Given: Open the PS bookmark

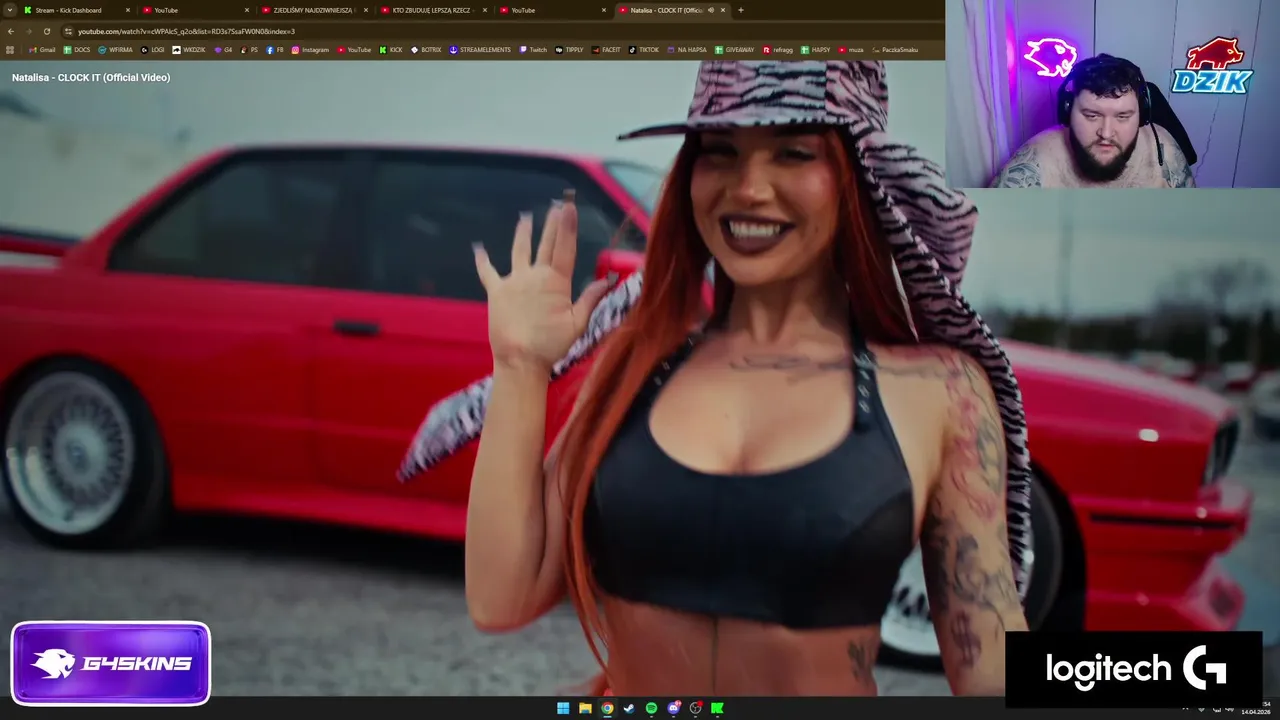Looking at the screenshot, I should (x=249, y=50).
